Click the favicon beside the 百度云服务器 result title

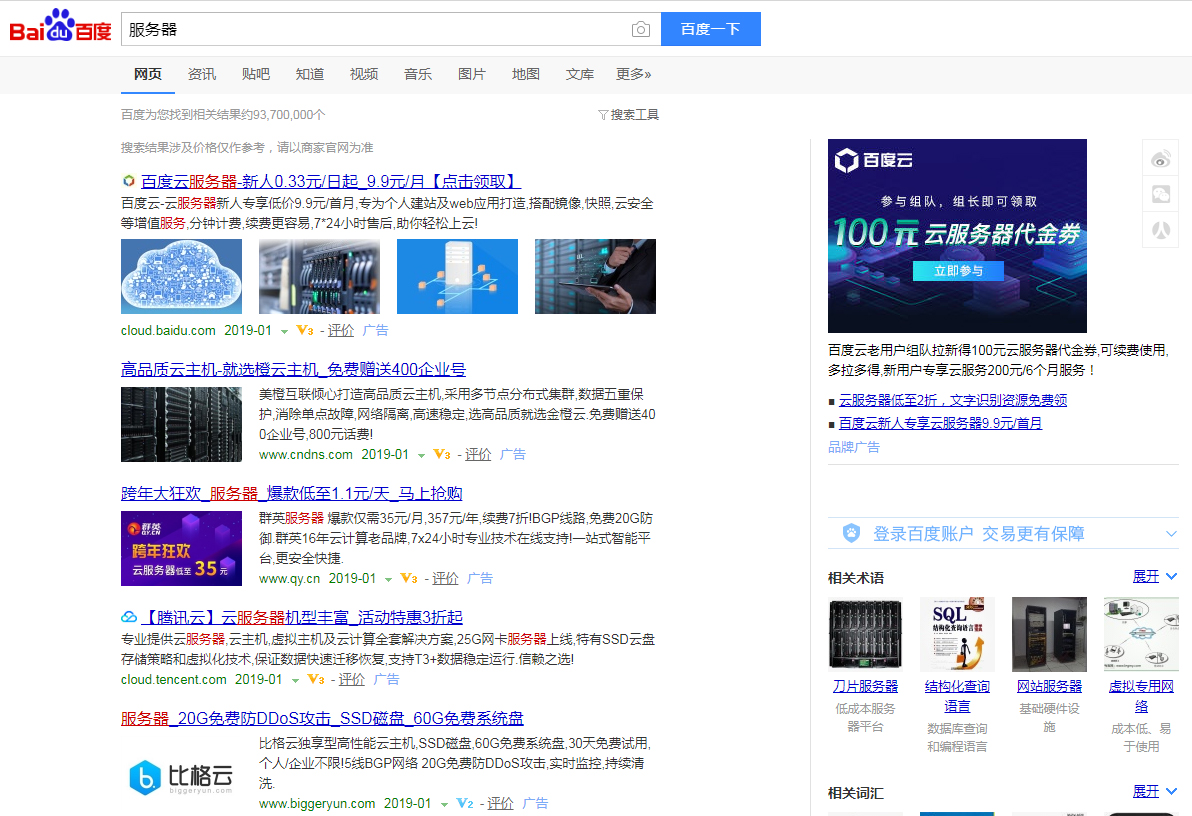128,181
